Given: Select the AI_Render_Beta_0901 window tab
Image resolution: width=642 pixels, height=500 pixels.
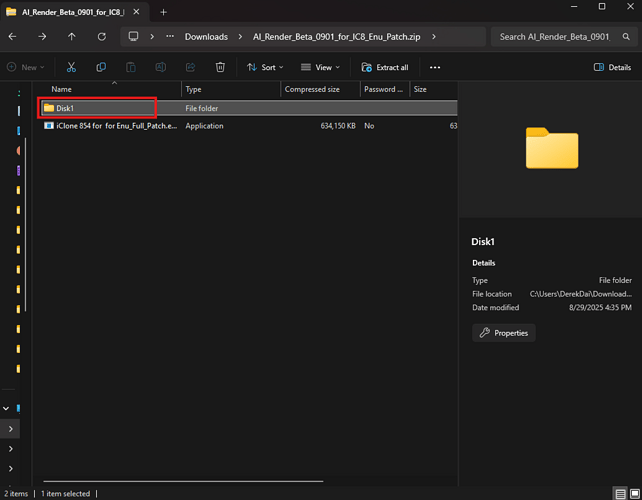Looking at the screenshot, I should pyautogui.click(x=73, y=12).
